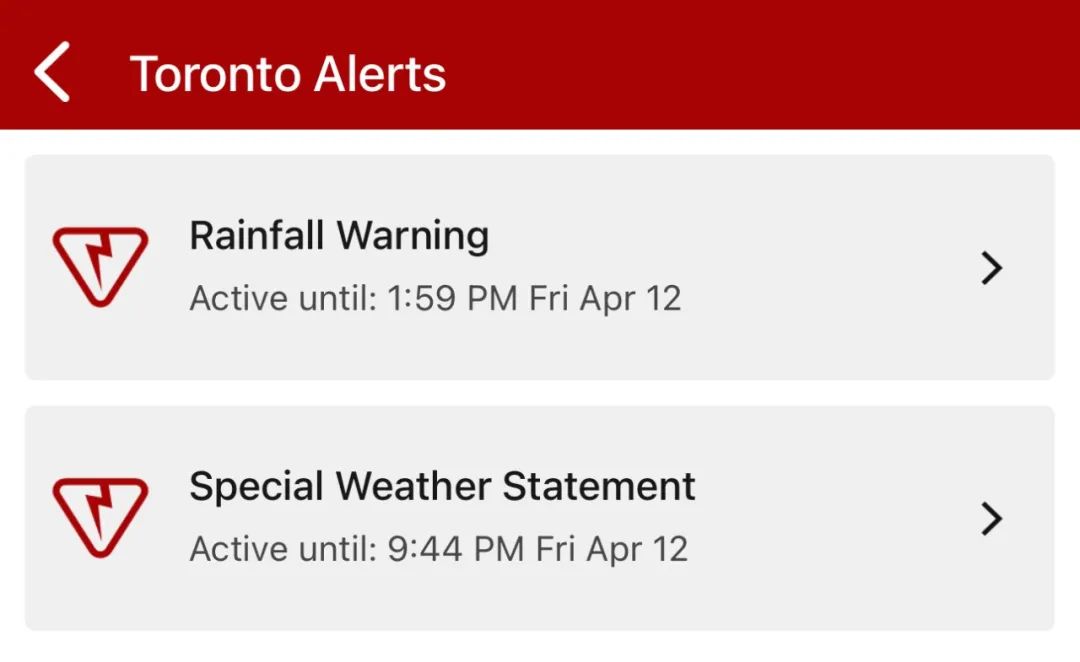Viewport: 1080px width, 662px height.
Task: Tap the red header bar background
Action: point(758,65)
